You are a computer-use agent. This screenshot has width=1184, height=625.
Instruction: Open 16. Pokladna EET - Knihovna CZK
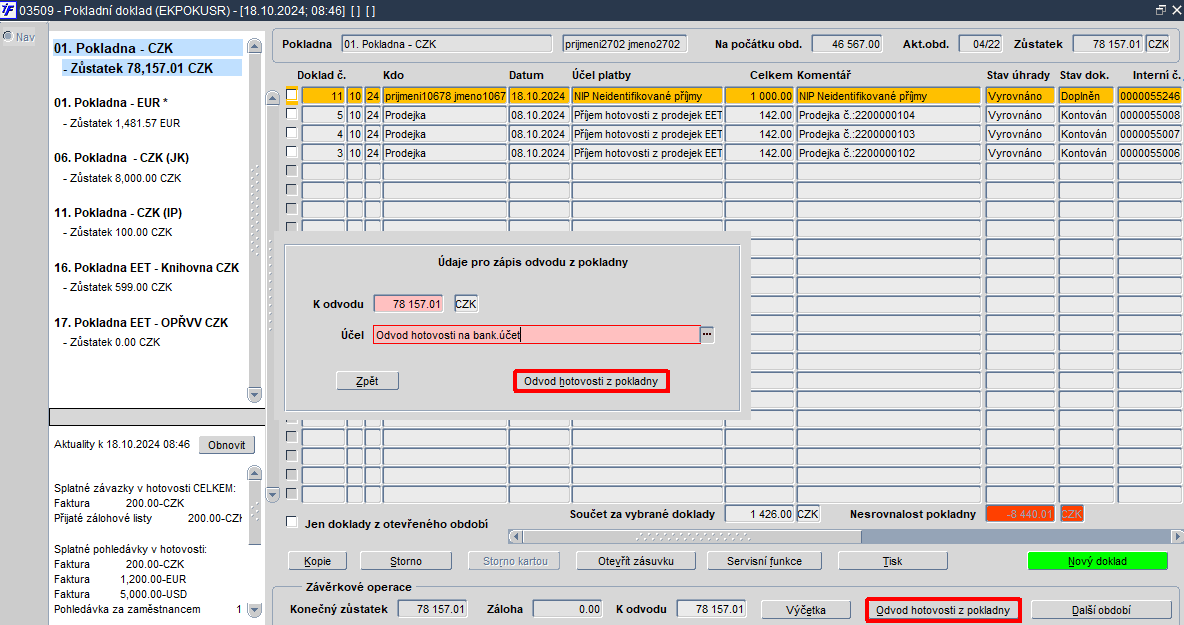tap(146, 268)
